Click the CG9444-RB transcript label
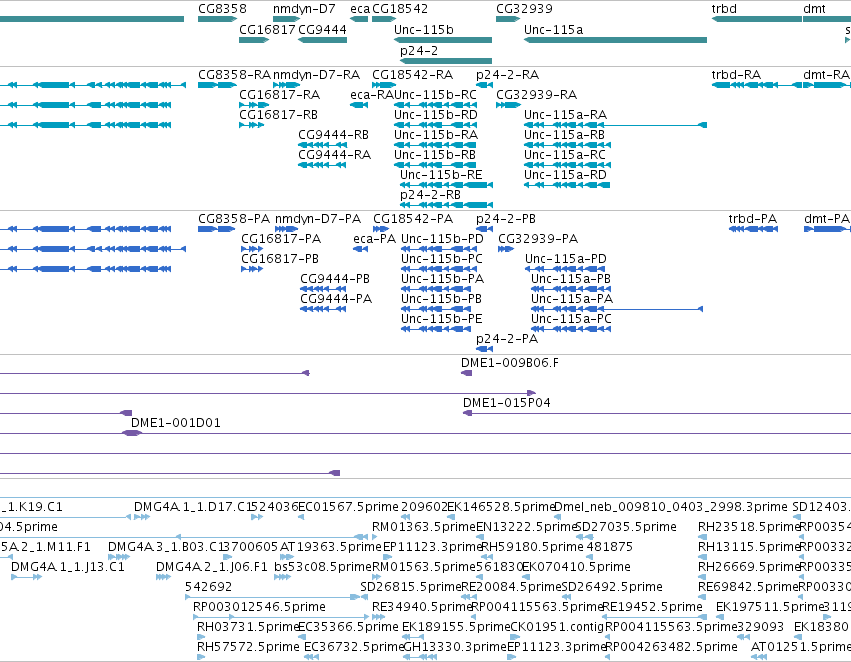Image resolution: width=851 pixels, height=662 pixels. click(x=333, y=135)
